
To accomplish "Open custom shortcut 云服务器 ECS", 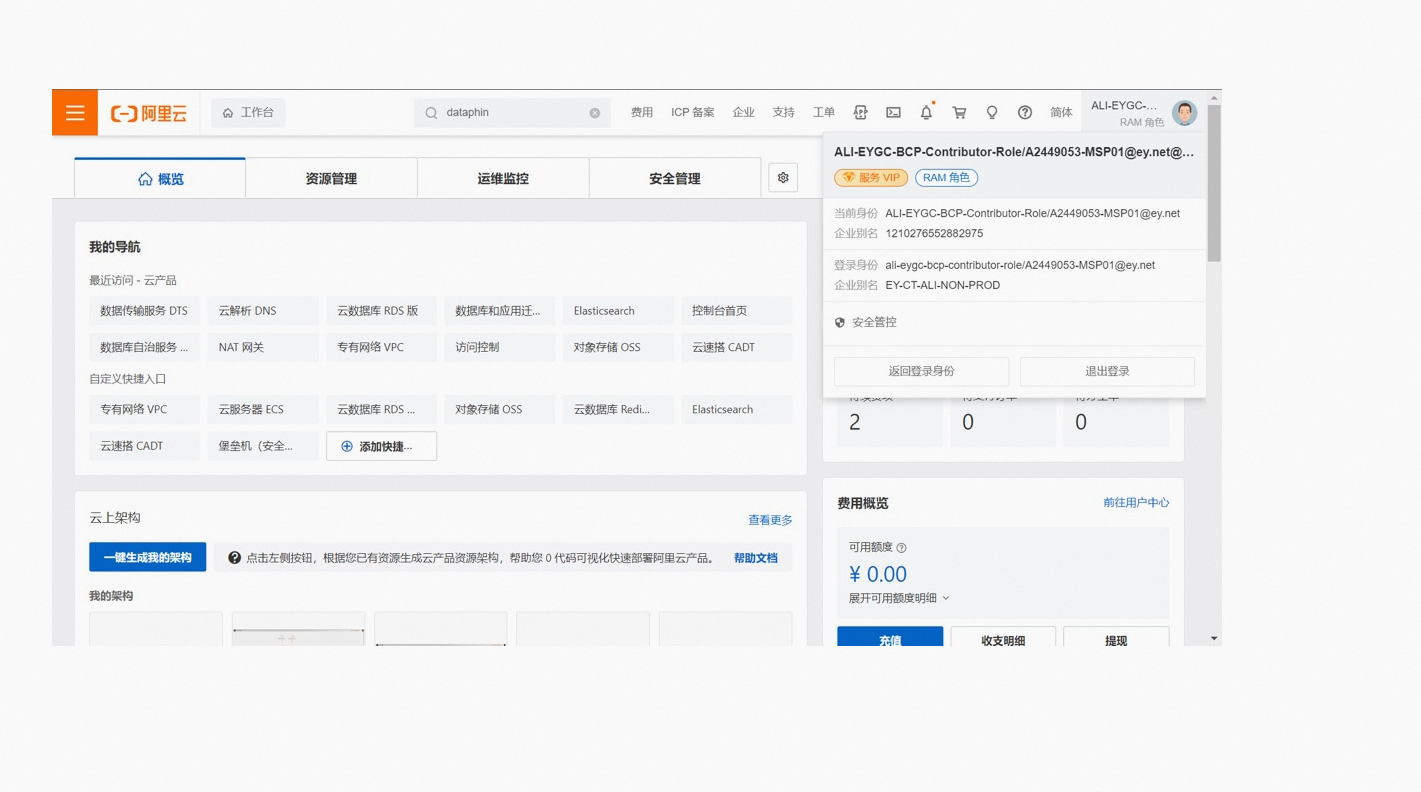I will [263, 409].
